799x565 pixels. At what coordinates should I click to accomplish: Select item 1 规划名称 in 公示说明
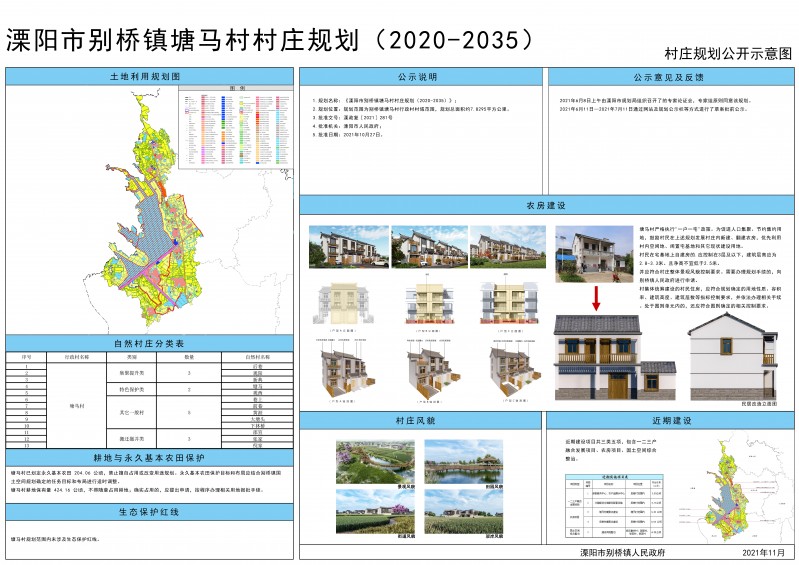tap(385, 101)
